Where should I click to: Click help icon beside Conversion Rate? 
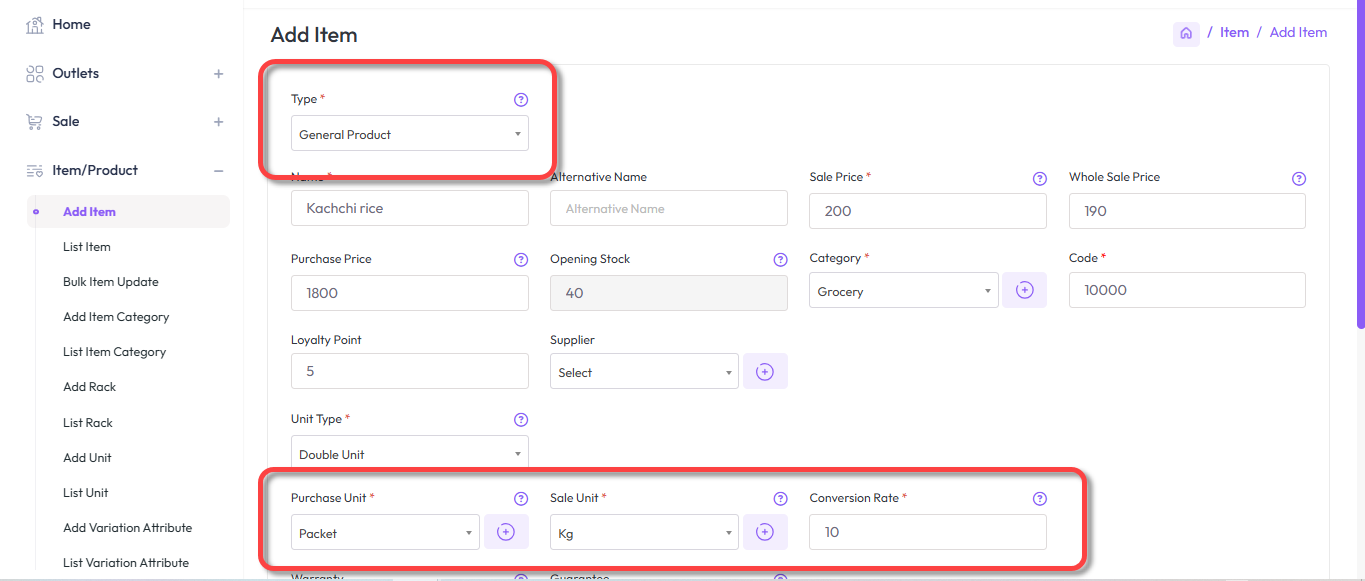[x=1039, y=499]
